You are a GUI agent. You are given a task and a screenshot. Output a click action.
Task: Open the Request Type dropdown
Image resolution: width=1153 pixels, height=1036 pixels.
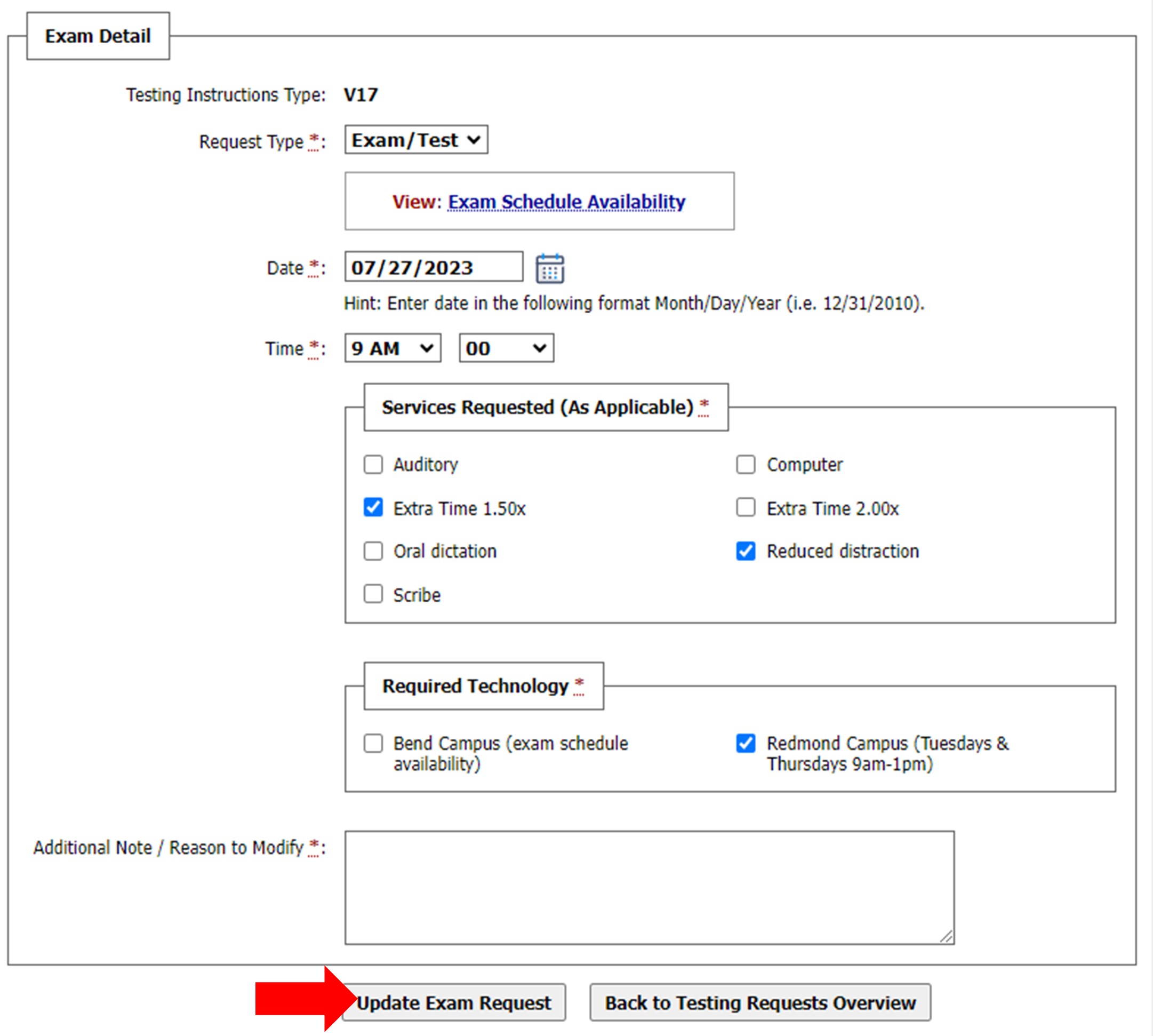416,140
